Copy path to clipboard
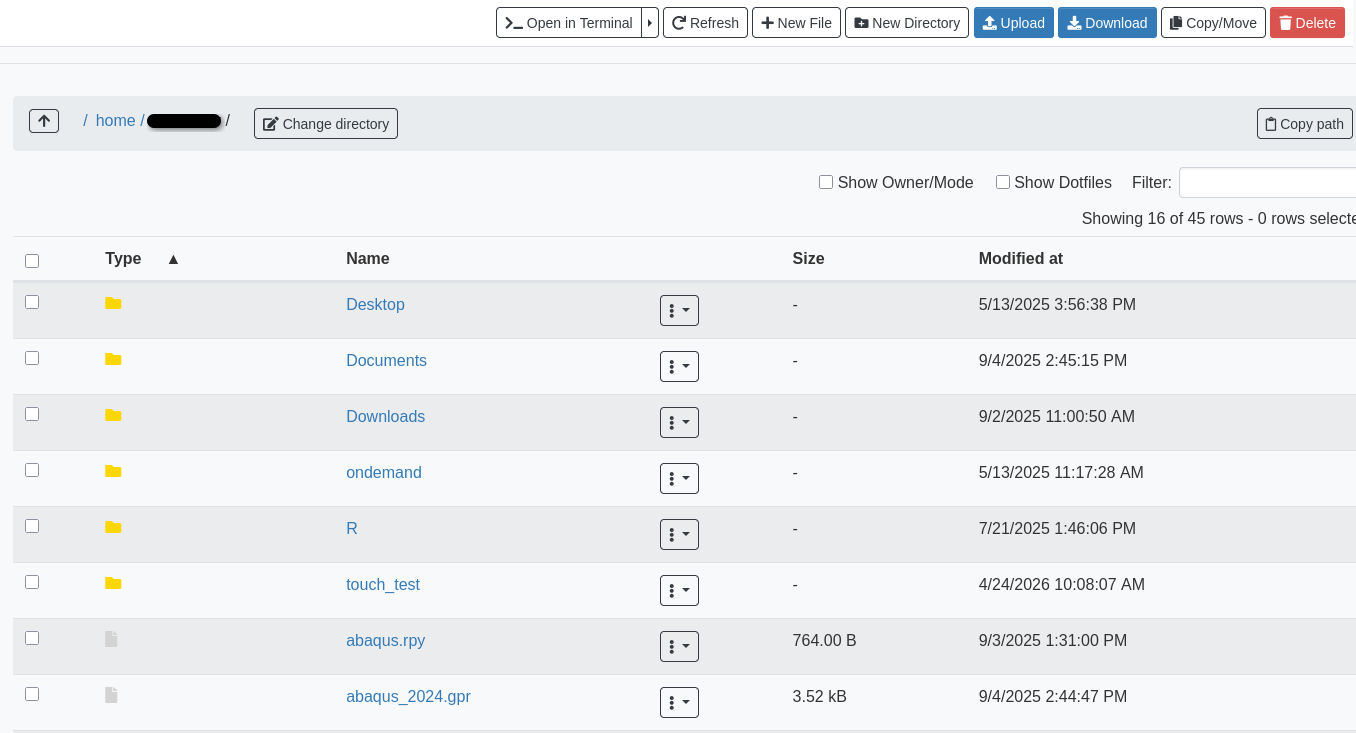This screenshot has width=1356, height=733. click(1305, 124)
